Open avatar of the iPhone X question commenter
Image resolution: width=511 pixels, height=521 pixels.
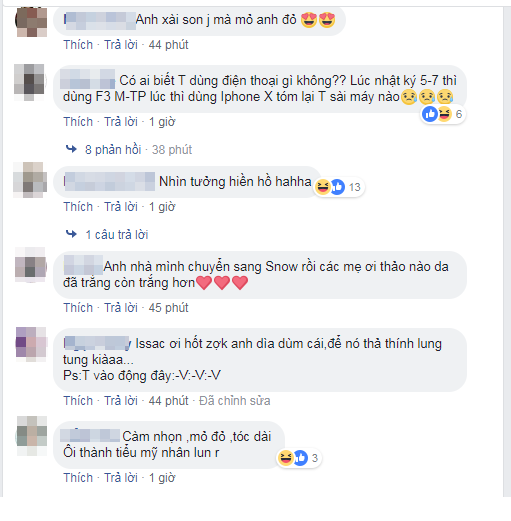pyautogui.click(x=29, y=82)
